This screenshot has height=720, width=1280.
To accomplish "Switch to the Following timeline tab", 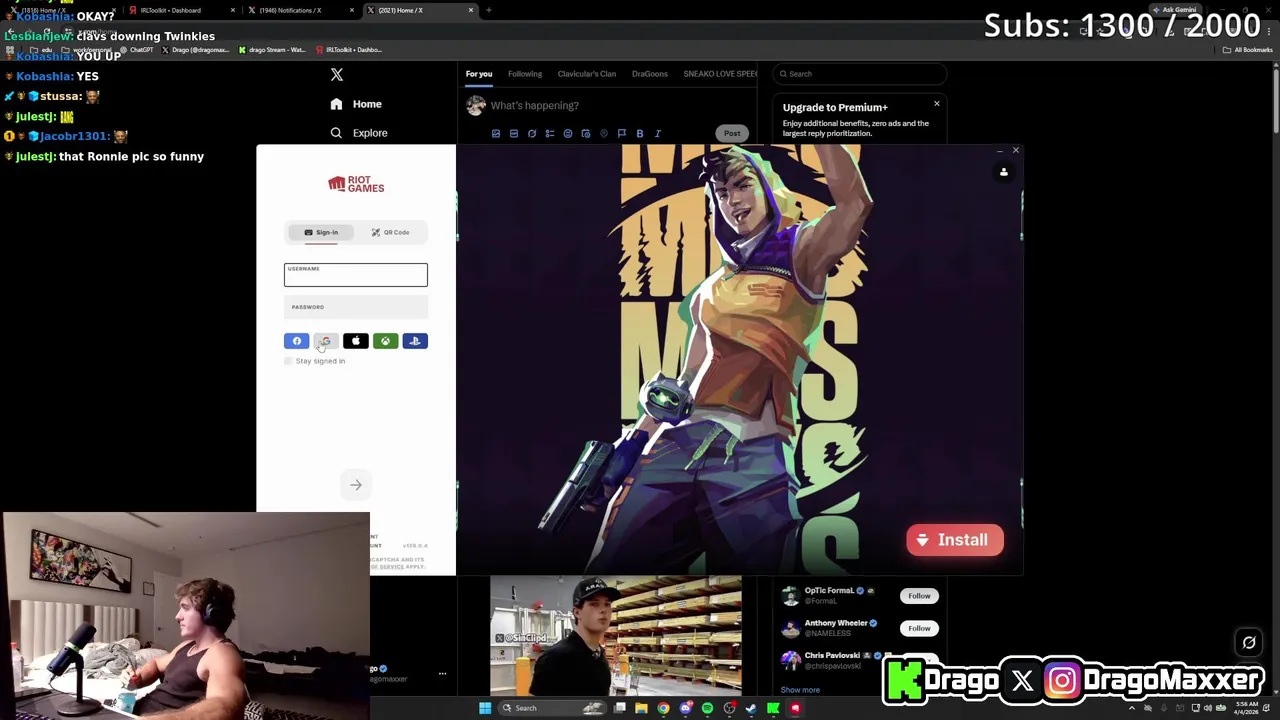I will (x=525, y=74).
